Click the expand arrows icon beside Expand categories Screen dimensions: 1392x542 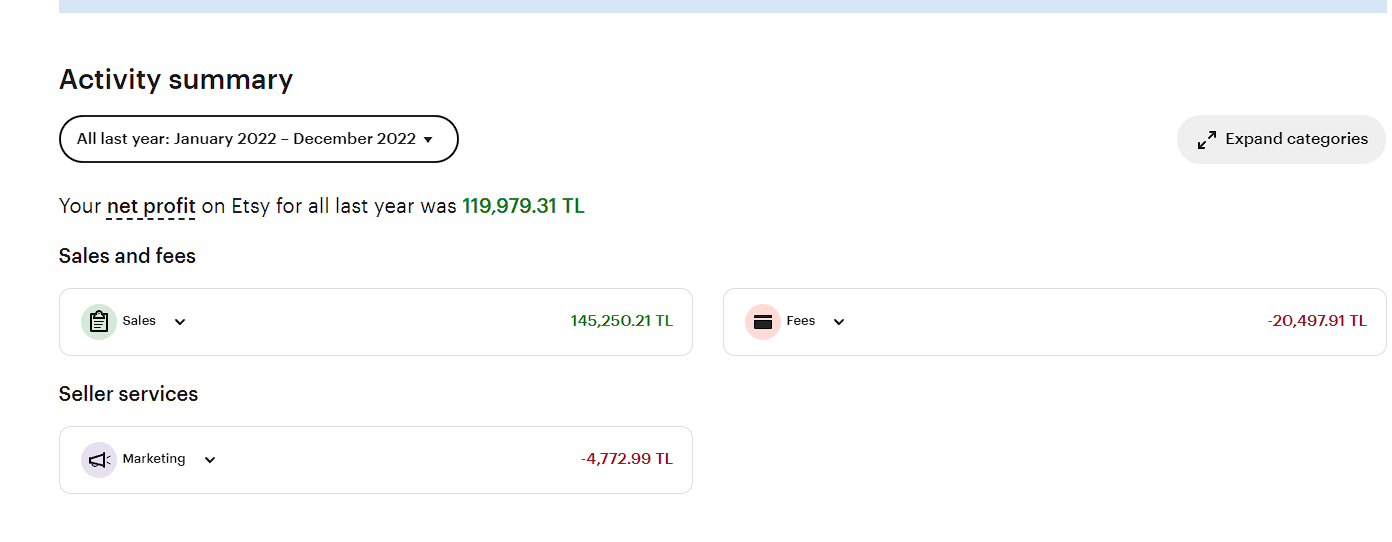tap(1207, 140)
